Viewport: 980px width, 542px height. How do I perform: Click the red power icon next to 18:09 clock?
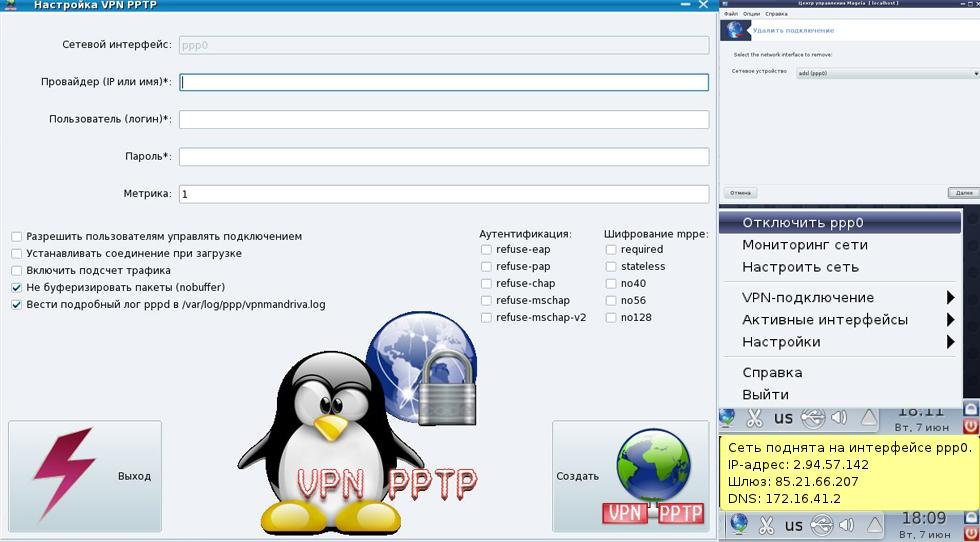[x=970, y=533]
